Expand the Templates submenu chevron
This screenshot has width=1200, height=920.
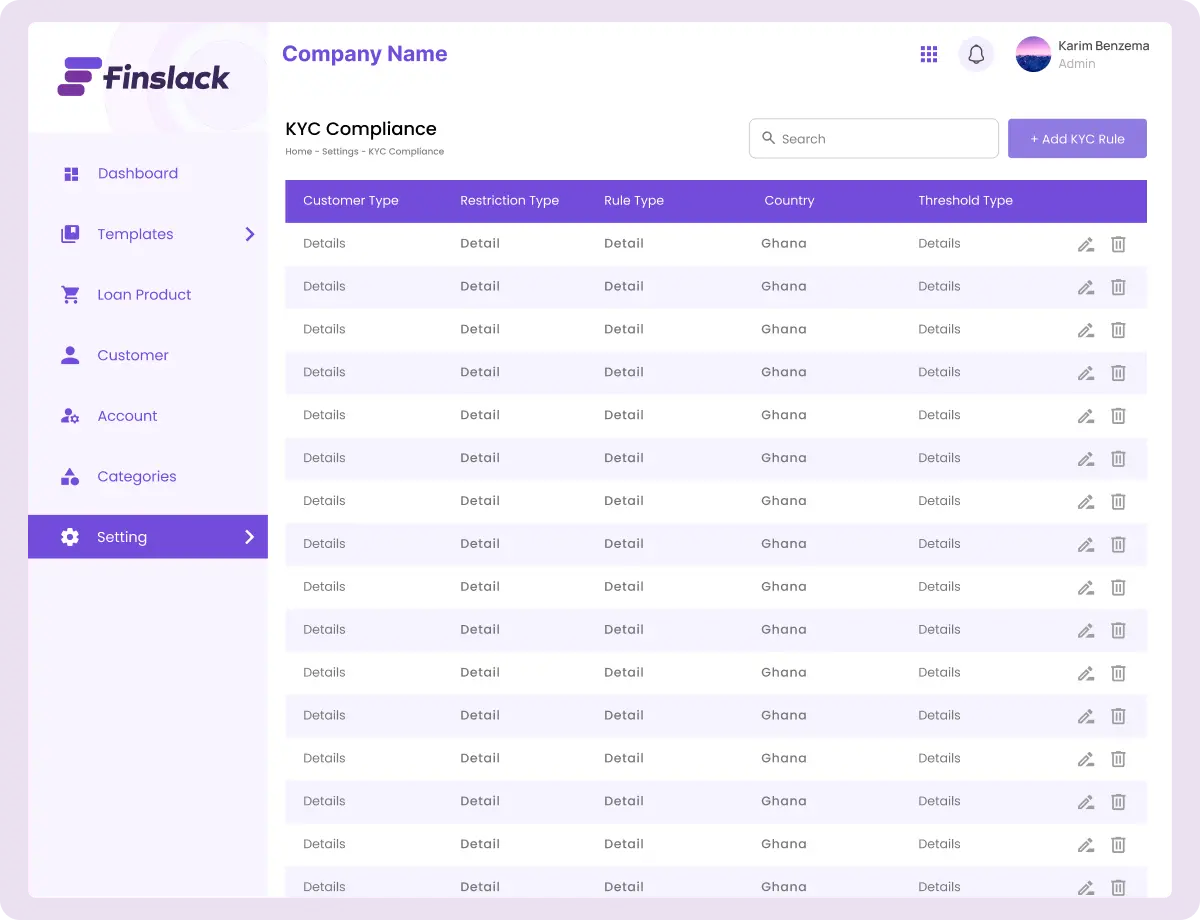tap(249, 234)
